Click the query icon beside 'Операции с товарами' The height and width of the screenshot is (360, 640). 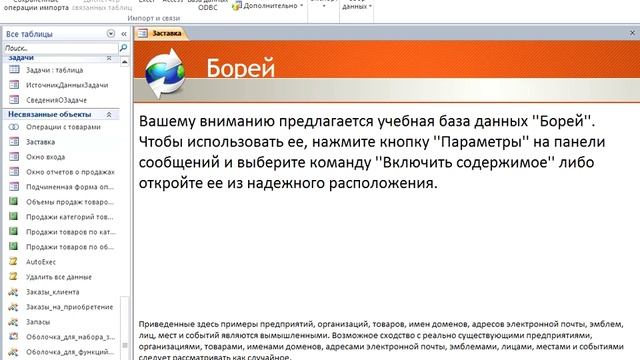point(14,127)
